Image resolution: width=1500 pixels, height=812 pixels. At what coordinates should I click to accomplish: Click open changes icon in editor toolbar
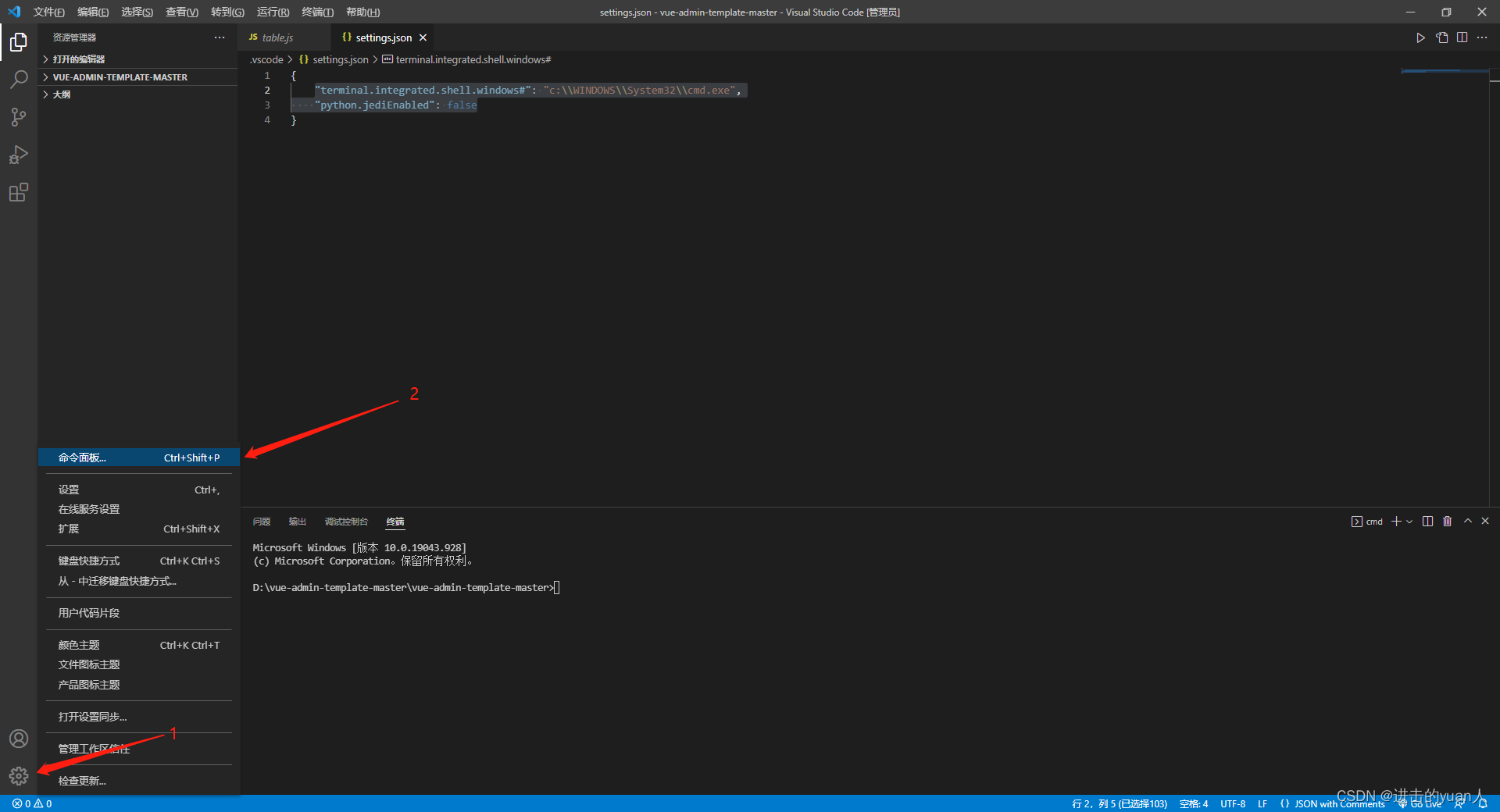click(1441, 37)
